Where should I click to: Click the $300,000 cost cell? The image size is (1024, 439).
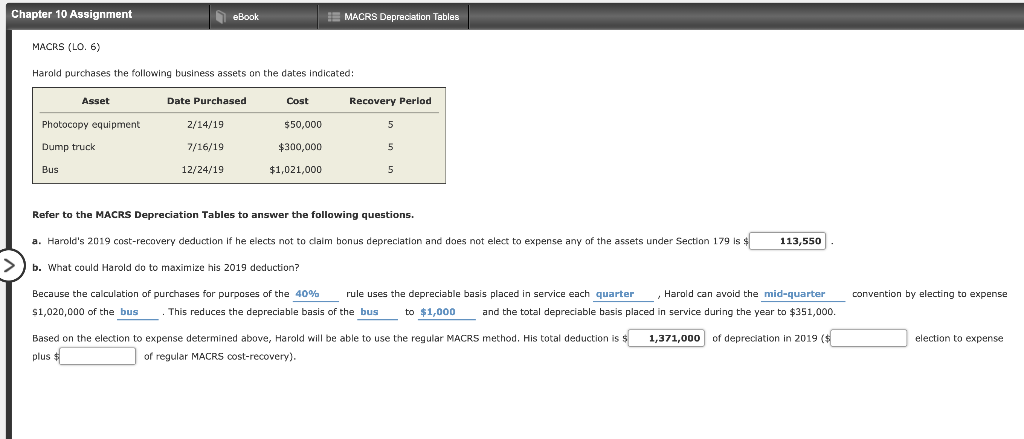coord(300,147)
